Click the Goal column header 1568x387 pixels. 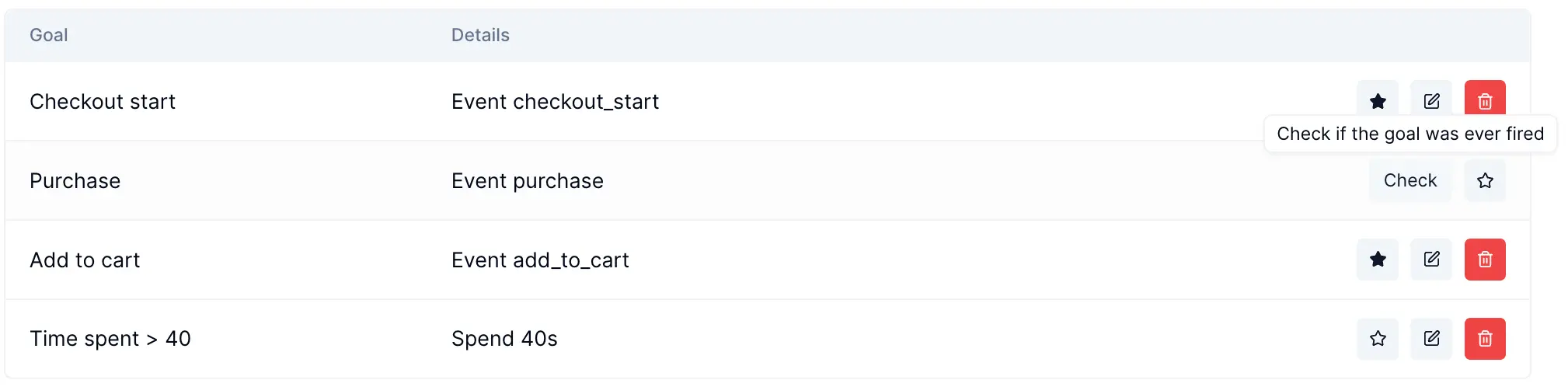pos(49,35)
